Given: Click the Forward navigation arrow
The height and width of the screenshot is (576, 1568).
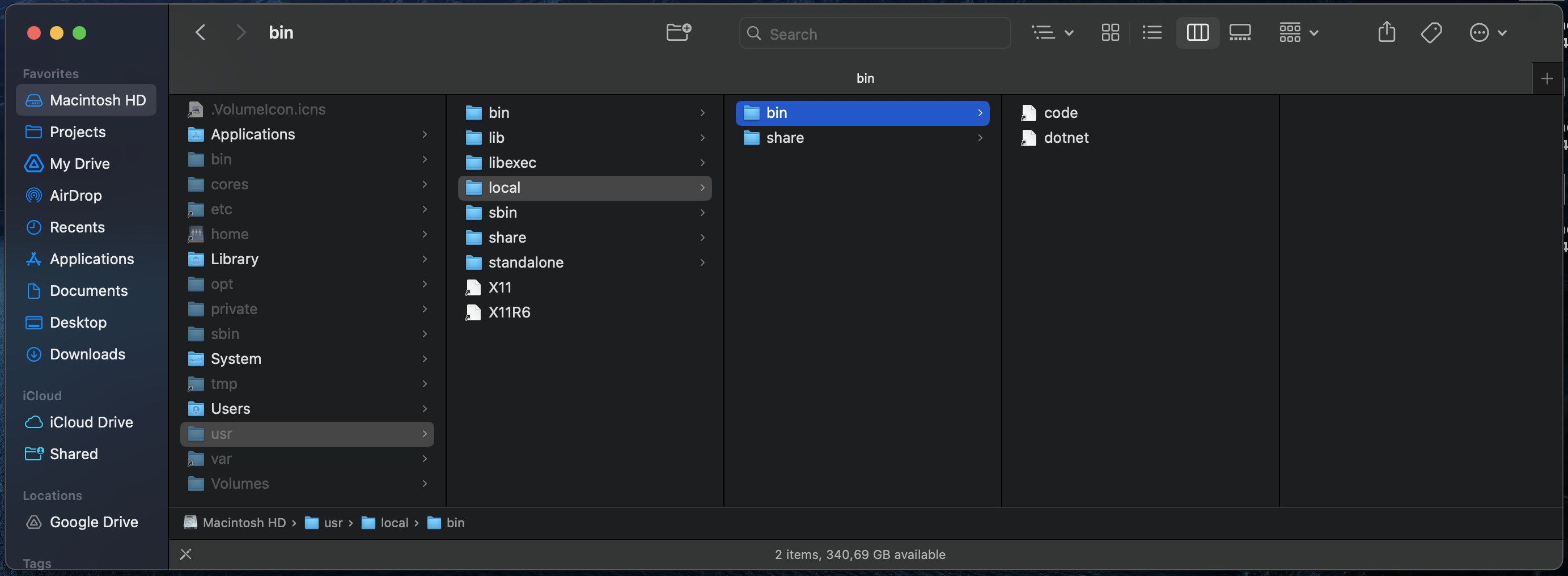Looking at the screenshot, I should click(x=241, y=32).
